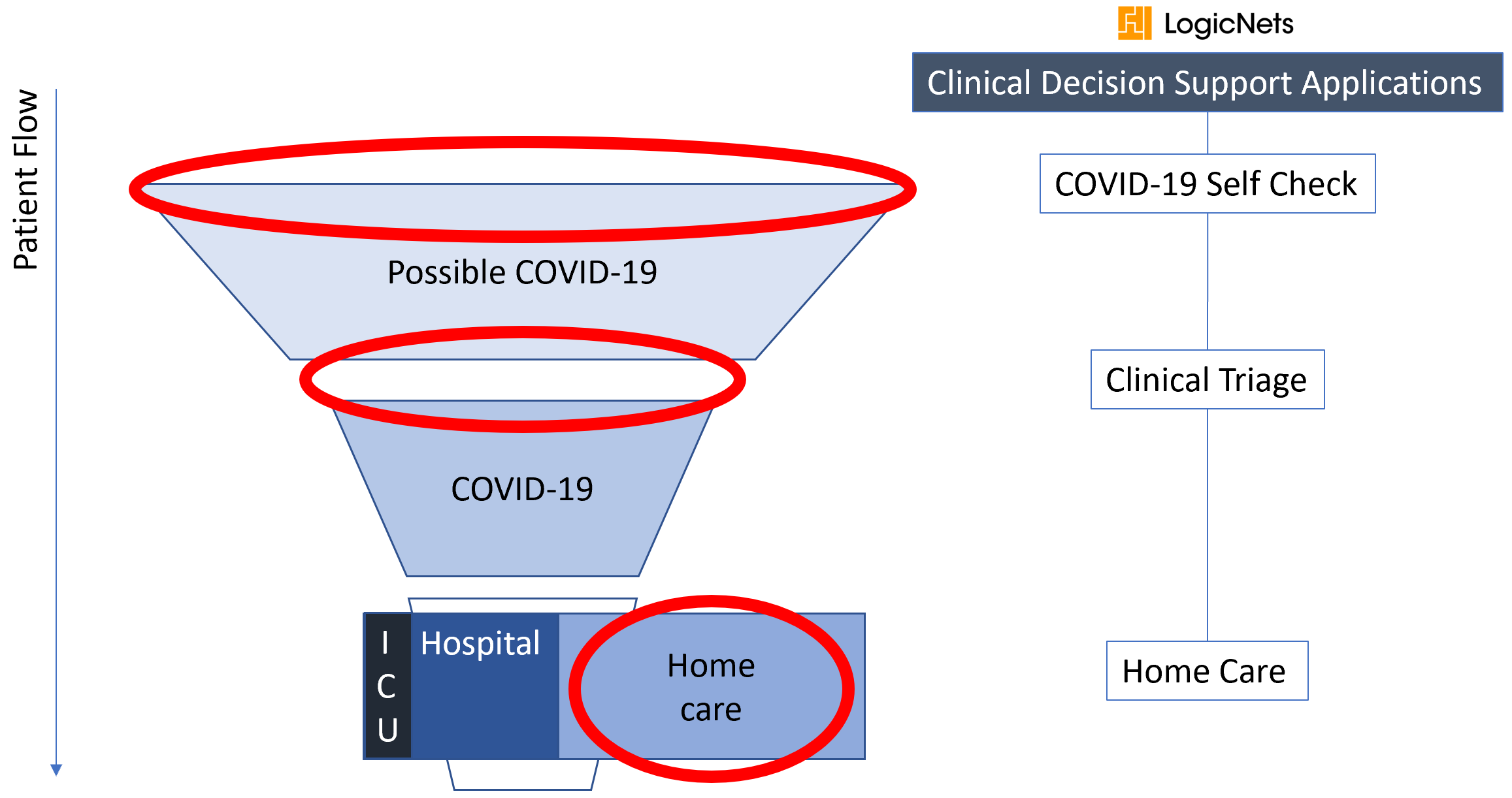Click the COVID-19 funnel section
Screen dimensions: 1512x798
pos(522,488)
